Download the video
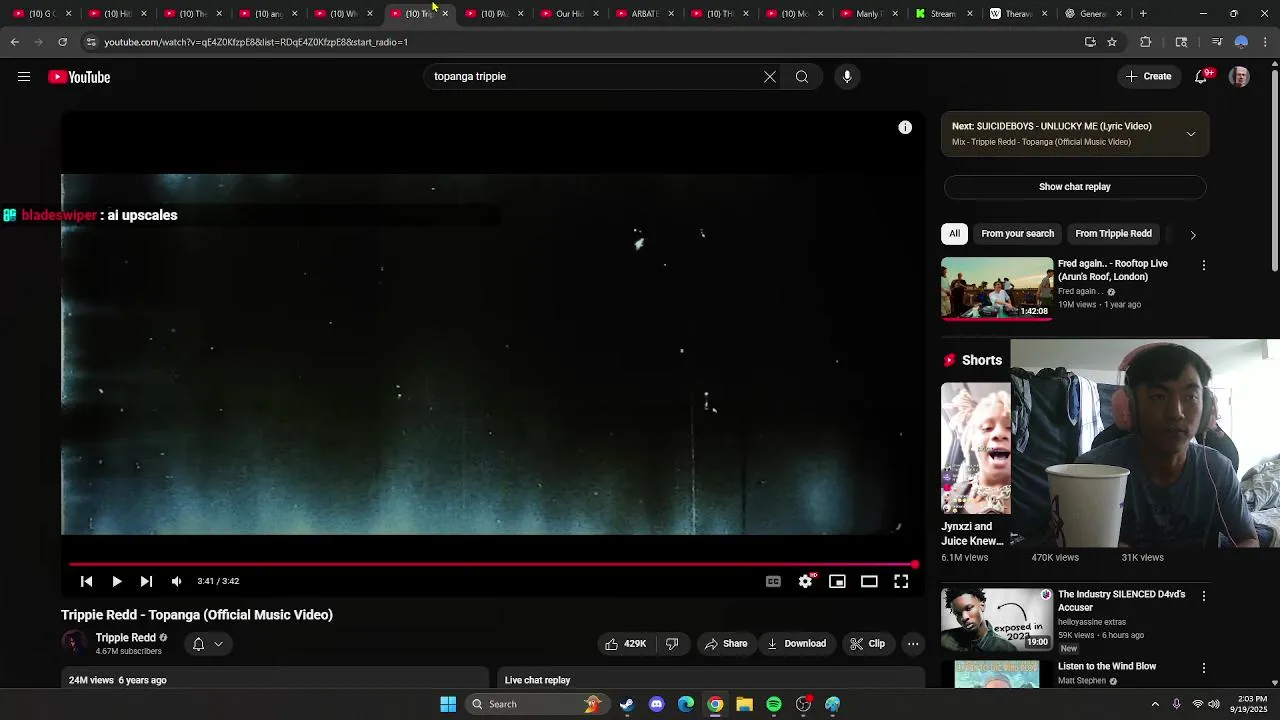Image resolution: width=1280 pixels, height=720 pixels. click(796, 644)
